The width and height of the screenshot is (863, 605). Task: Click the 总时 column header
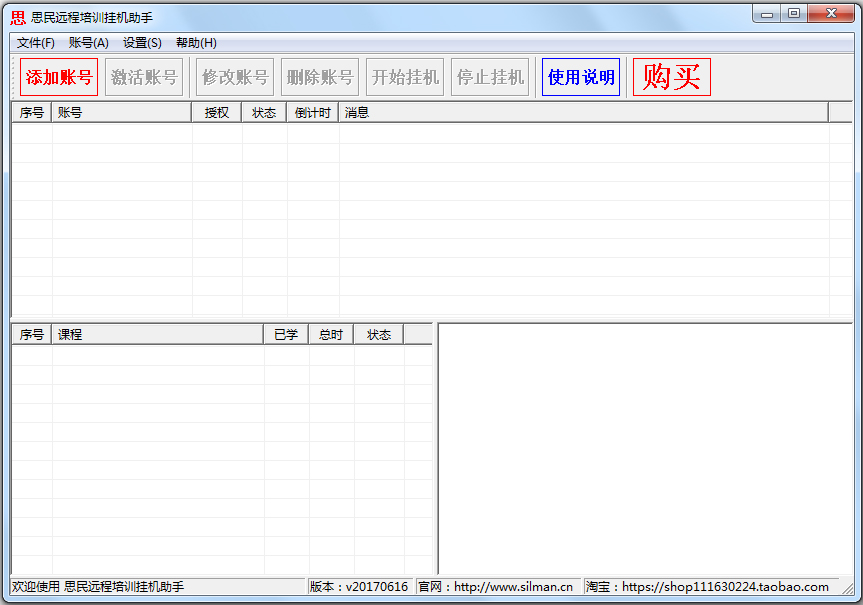(331, 335)
